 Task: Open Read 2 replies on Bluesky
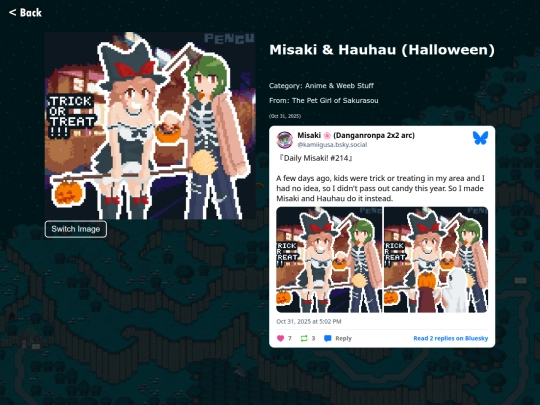[x=450, y=339]
